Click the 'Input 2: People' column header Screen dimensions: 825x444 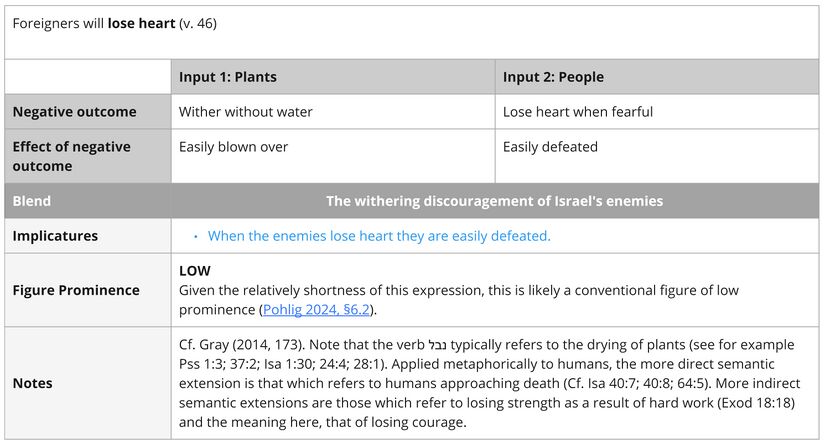click(x=553, y=77)
